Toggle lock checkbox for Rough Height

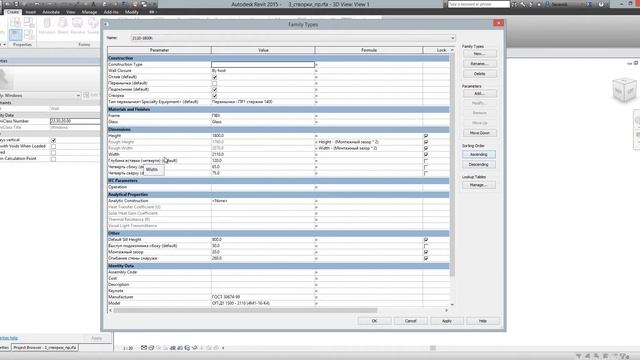426,142
